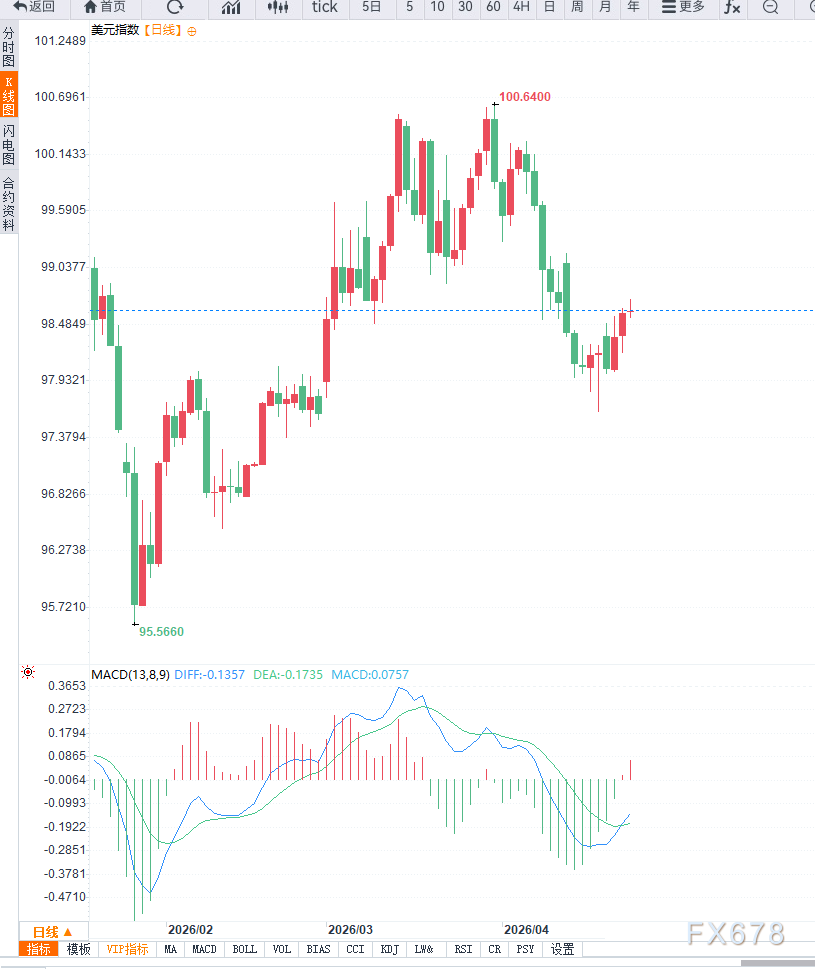
Task: Expand the 日线 period selector at bottom
Action: (52, 931)
